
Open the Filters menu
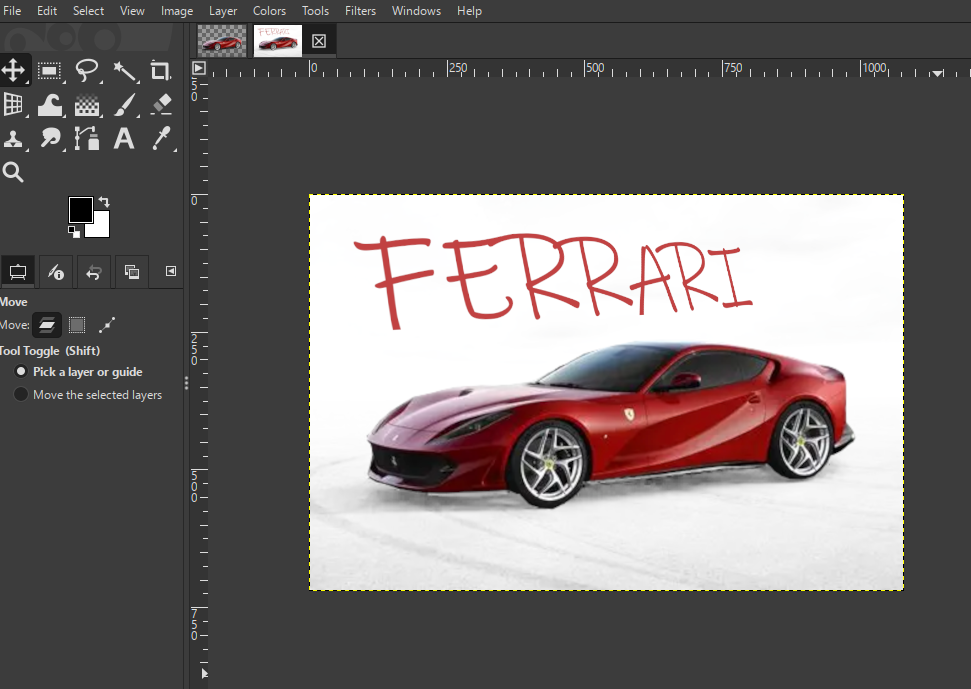coord(360,11)
